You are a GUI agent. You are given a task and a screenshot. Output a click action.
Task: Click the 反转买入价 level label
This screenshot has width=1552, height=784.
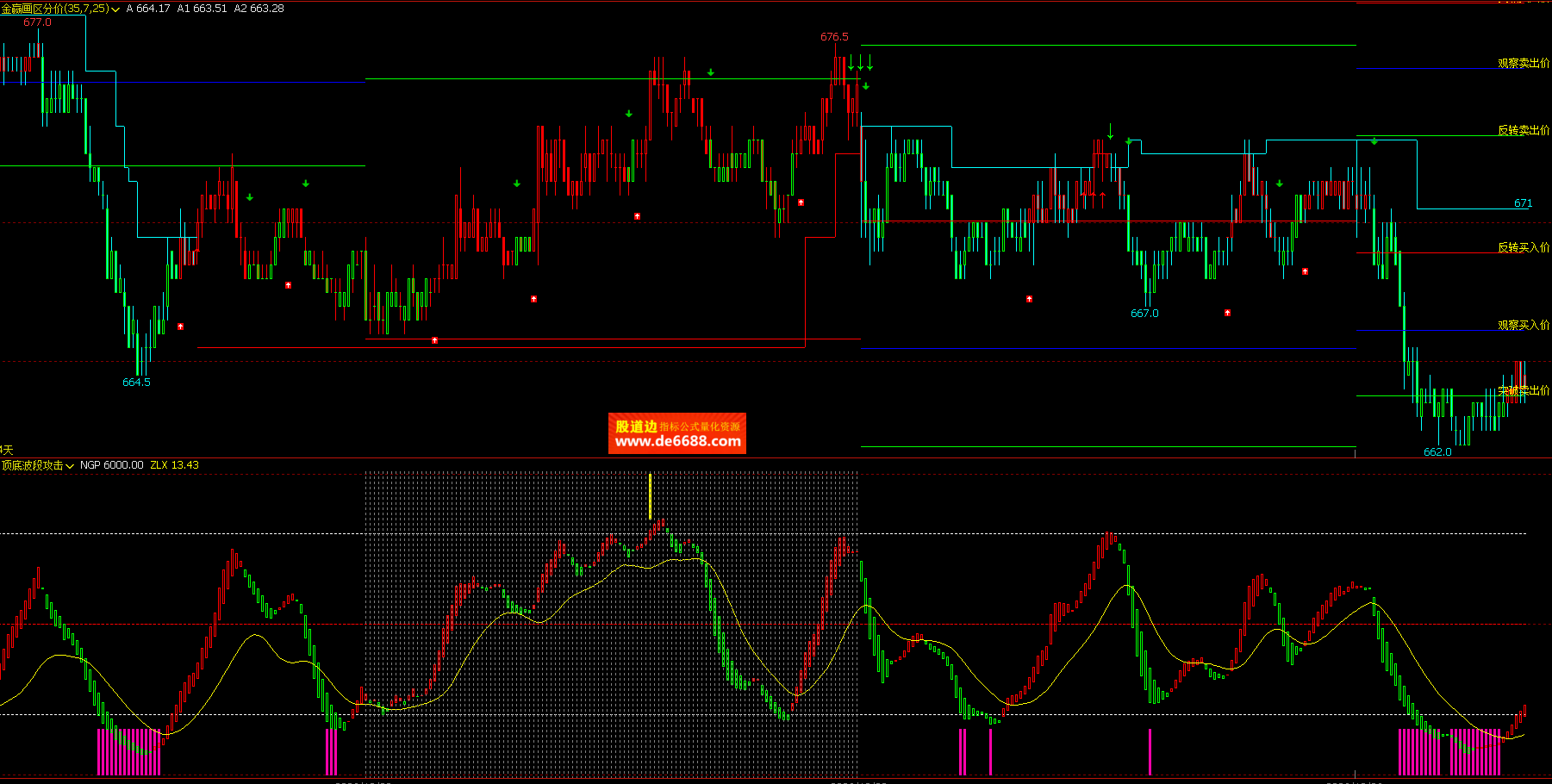[1524, 248]
